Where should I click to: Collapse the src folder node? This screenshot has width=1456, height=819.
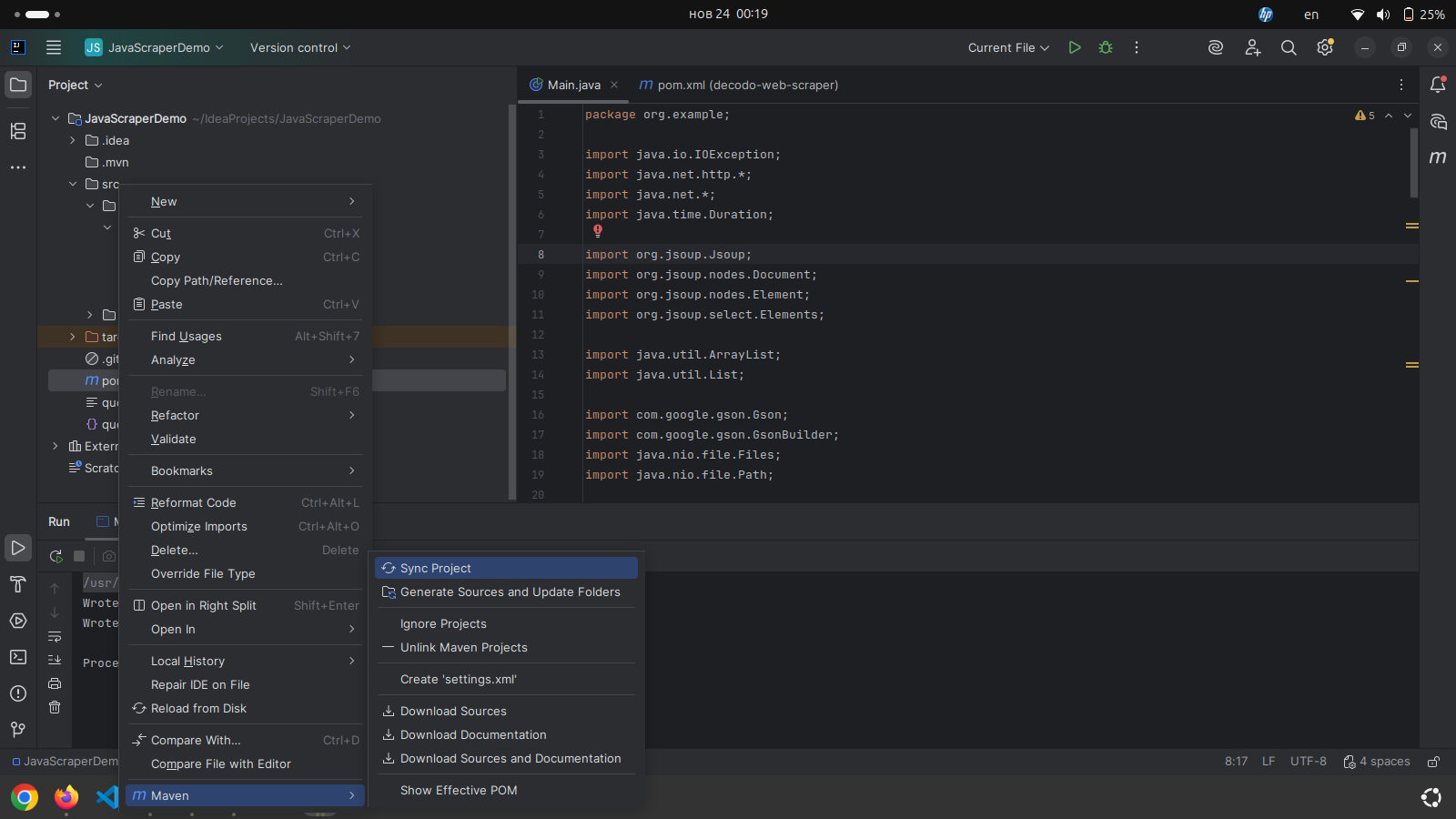click(x=73, y=184)
